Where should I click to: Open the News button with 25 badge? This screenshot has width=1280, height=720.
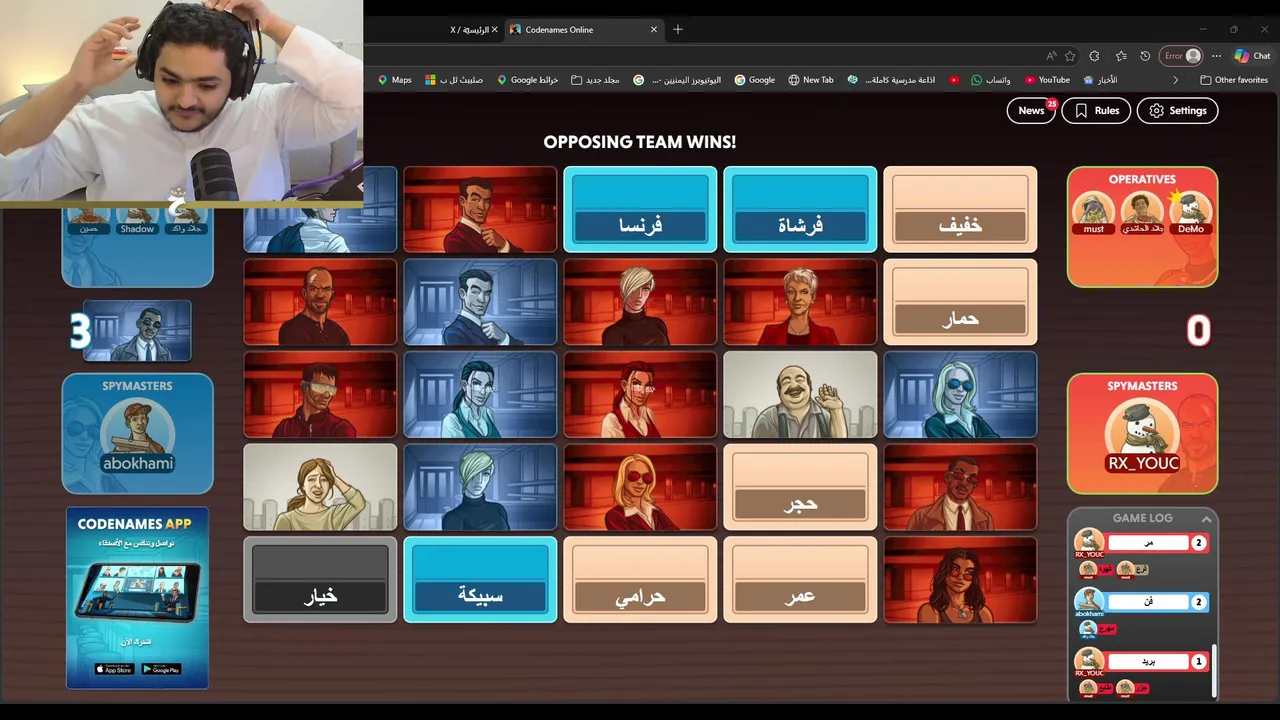pyautogui.click(x=1031, y=110)
